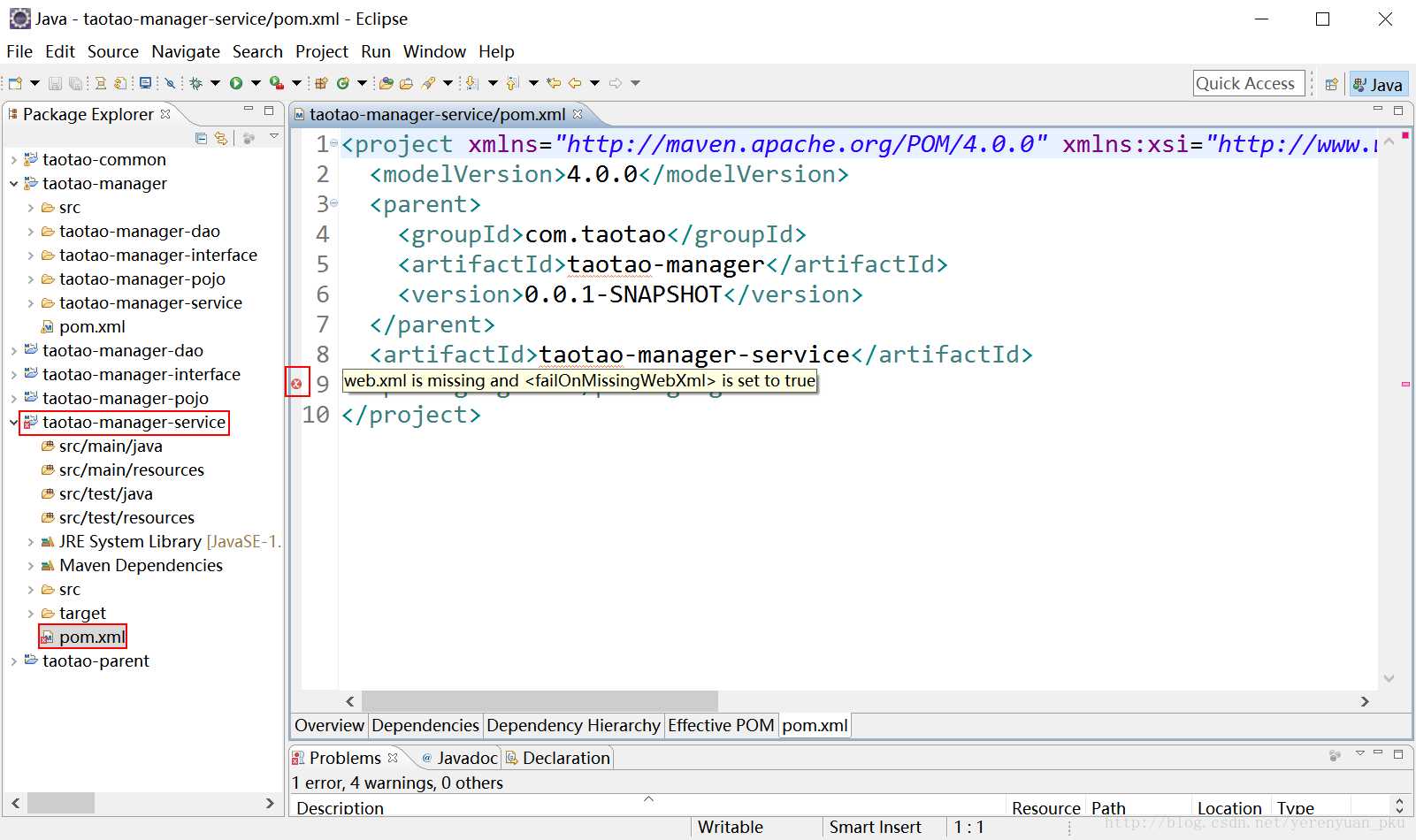Expand the target folder
Viewport: 1416px width, 840px height.
point(30,614)
